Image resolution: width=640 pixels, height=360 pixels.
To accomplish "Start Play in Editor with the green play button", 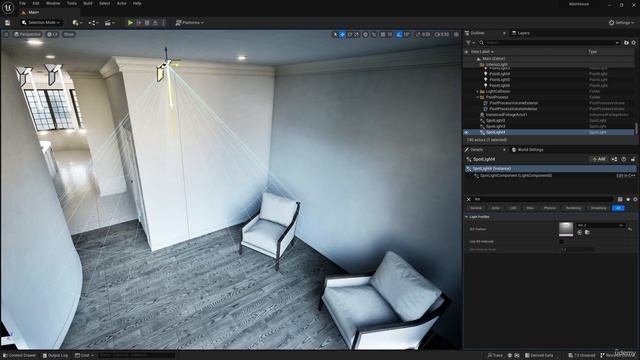I will pyautogui.click(x=130, y=23).
